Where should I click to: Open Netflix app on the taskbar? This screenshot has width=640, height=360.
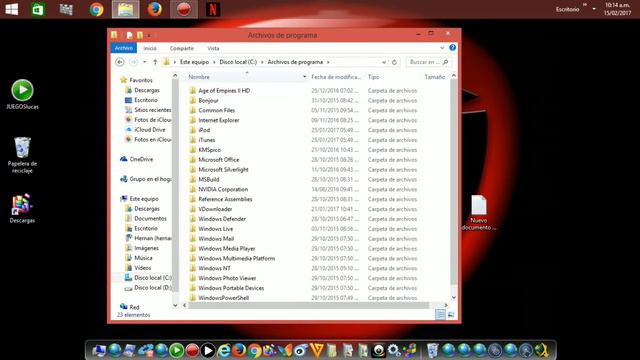(x=213, y=9)
